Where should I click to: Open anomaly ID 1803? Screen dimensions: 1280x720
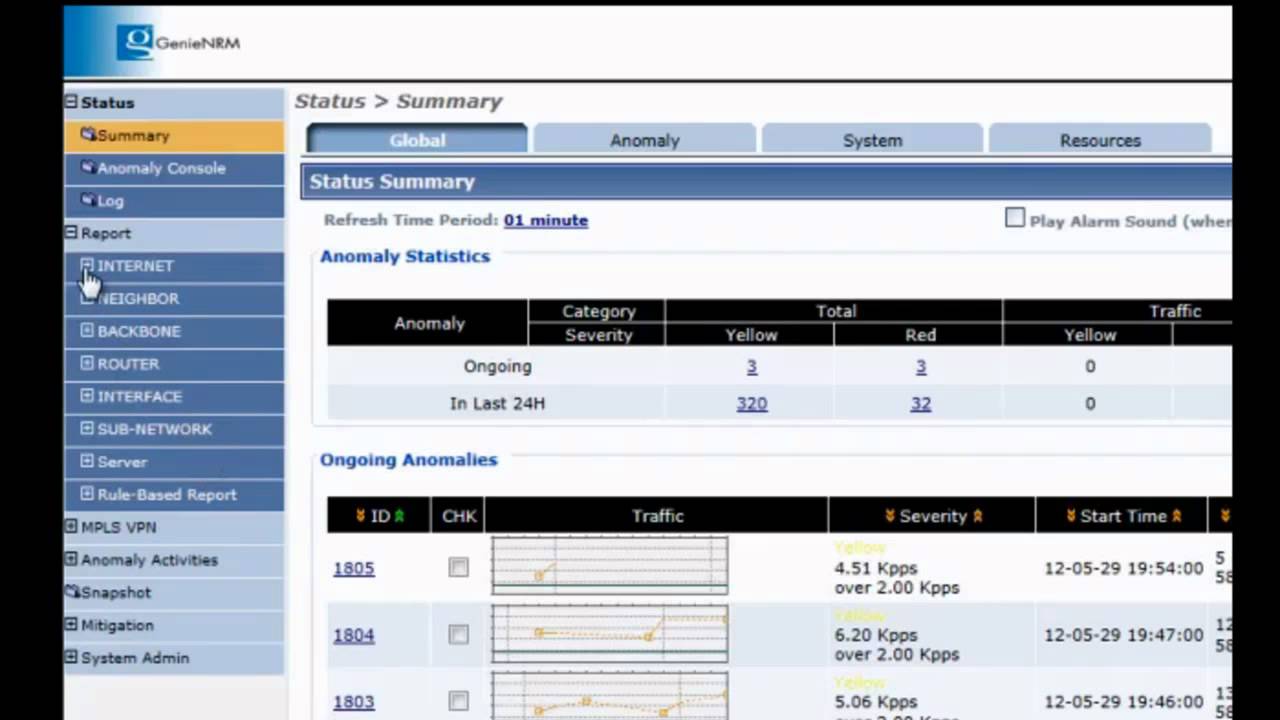tap(354, 702)
